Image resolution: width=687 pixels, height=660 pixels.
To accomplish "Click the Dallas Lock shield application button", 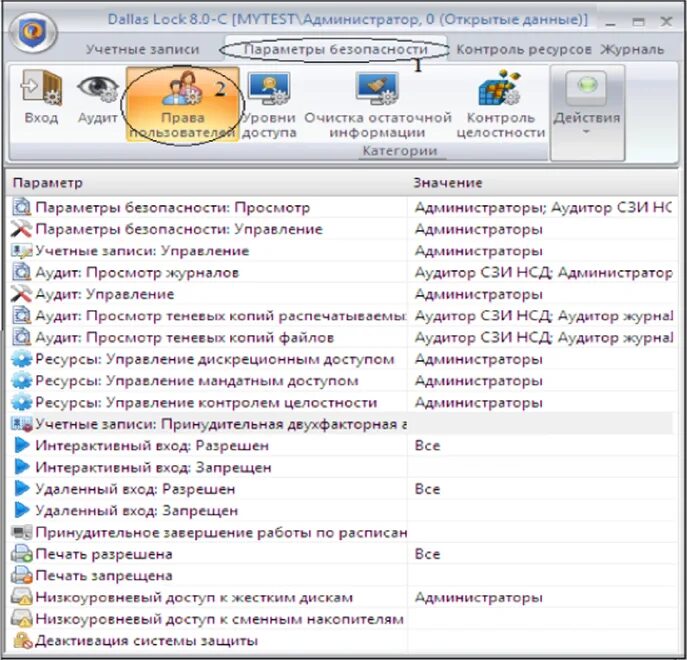I will pyautogui.click(x=33, y=33).
